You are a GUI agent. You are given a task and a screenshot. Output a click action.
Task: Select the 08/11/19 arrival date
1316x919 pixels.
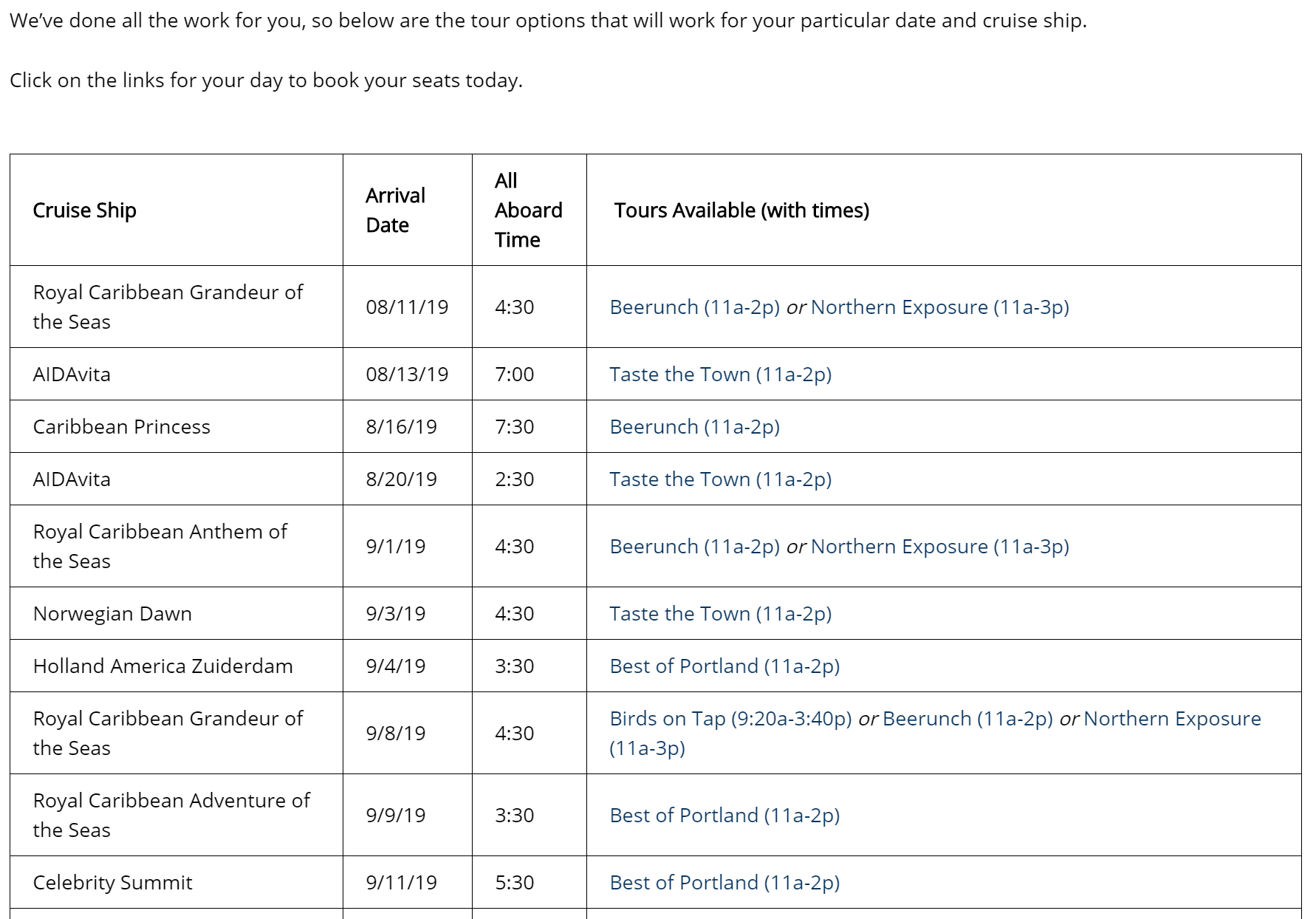[x=407, y=307]
